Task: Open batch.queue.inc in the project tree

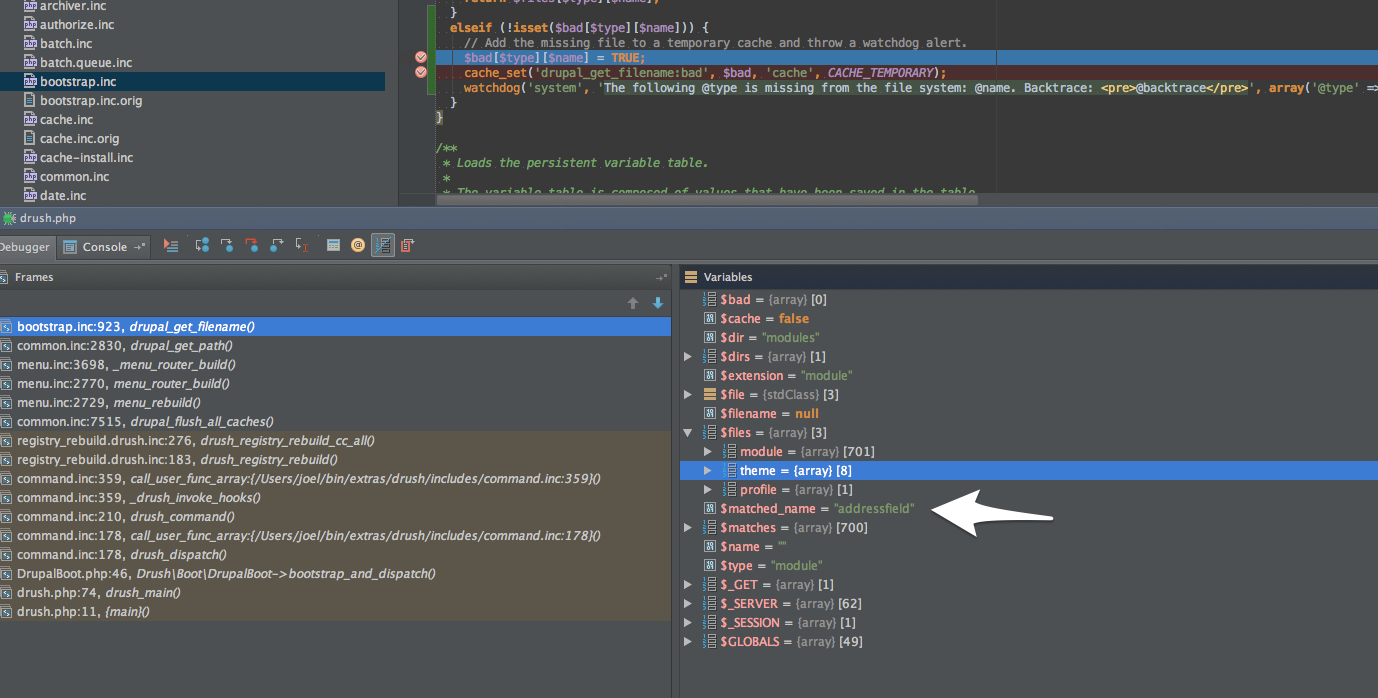Action: (x=86, y=63)
